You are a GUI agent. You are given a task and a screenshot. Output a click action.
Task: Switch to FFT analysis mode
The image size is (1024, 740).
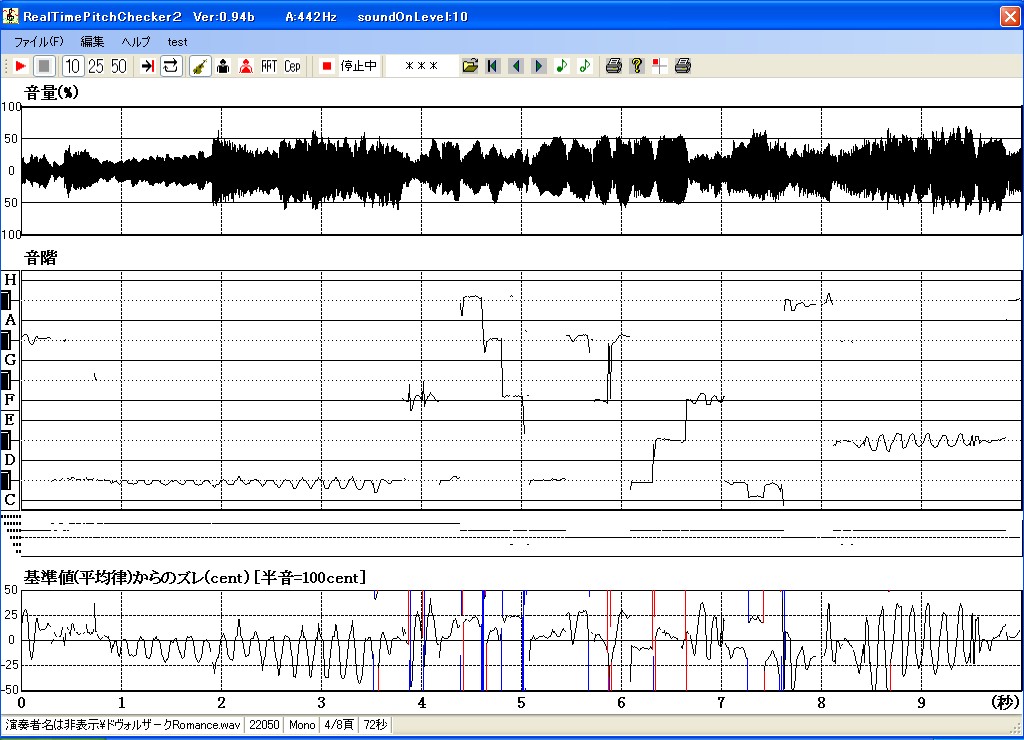pyautogui.click(x=269, y=66)
